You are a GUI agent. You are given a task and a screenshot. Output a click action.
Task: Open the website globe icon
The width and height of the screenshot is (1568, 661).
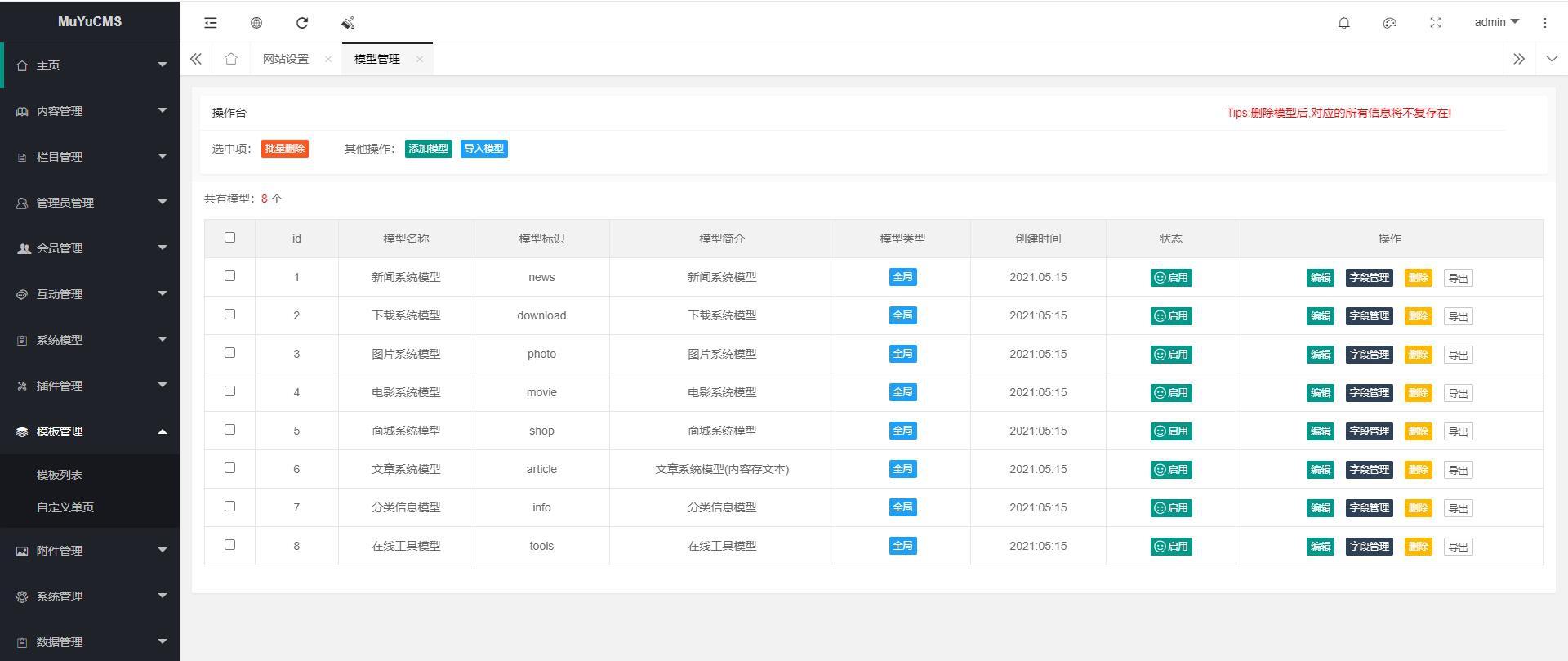(256, 23)
